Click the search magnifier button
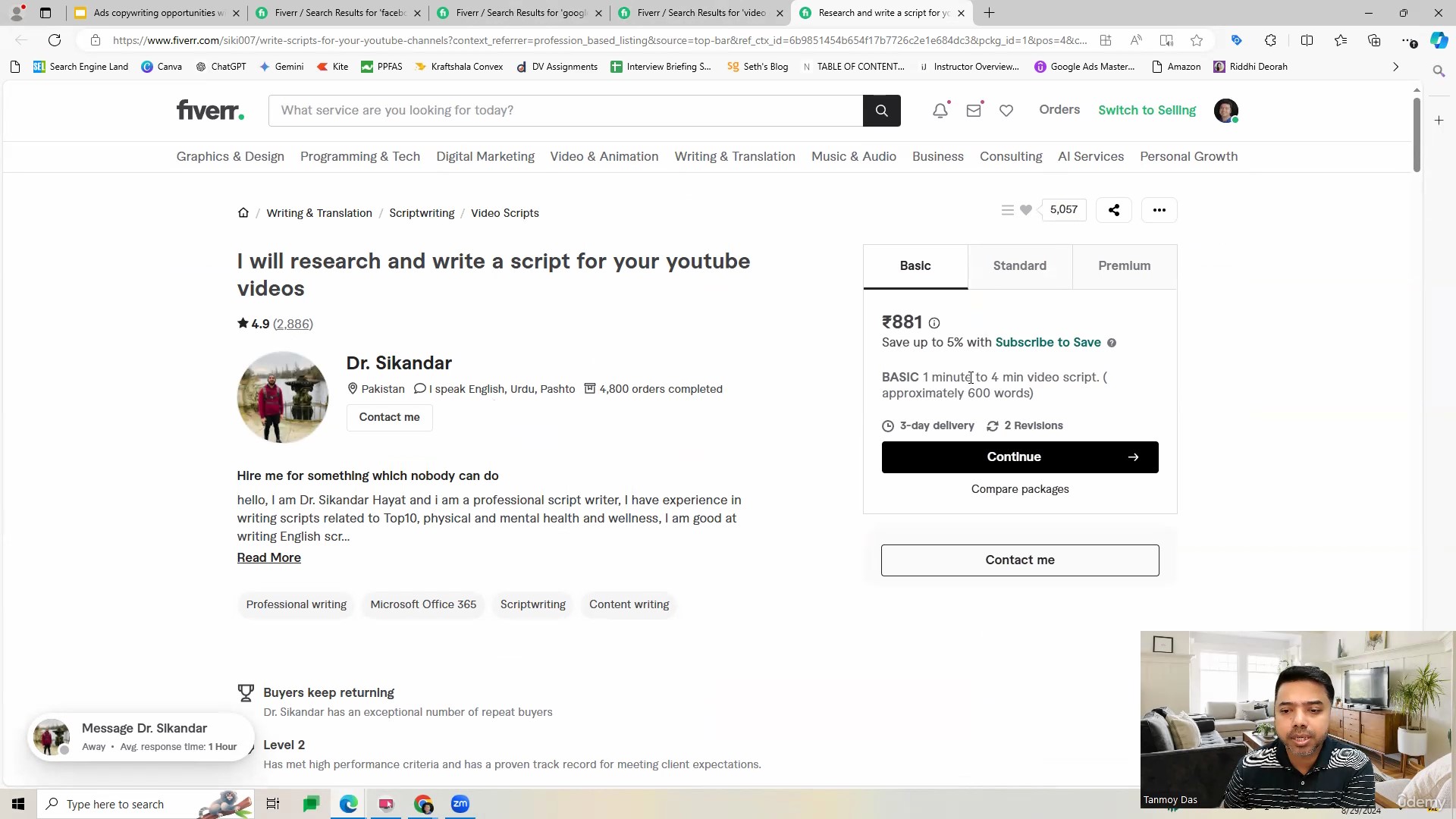1456x819 pixels. (x=881, y=111)
